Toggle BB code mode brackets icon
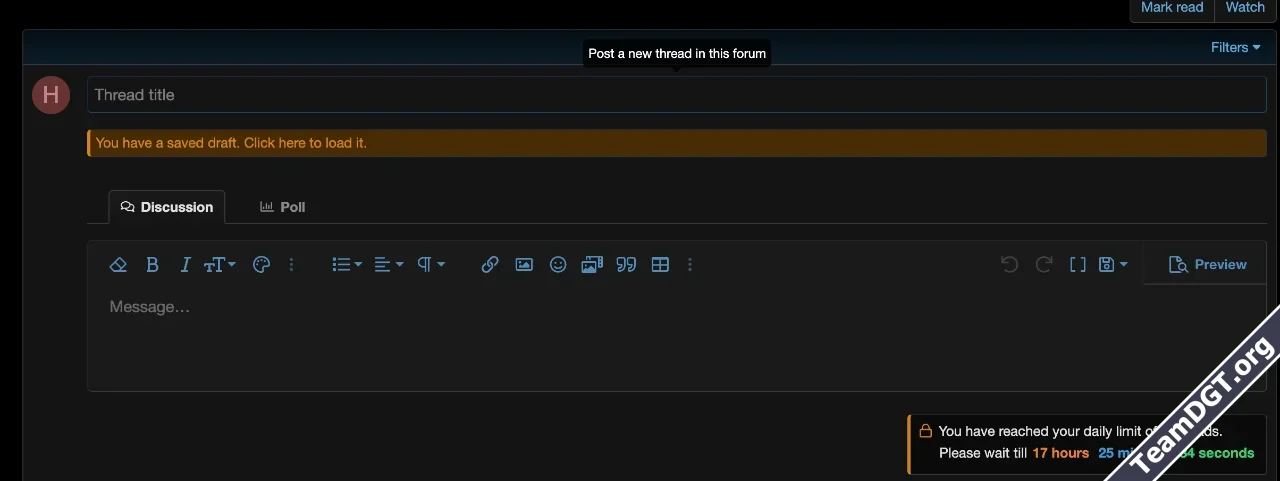 click(x=1078, y=265)
